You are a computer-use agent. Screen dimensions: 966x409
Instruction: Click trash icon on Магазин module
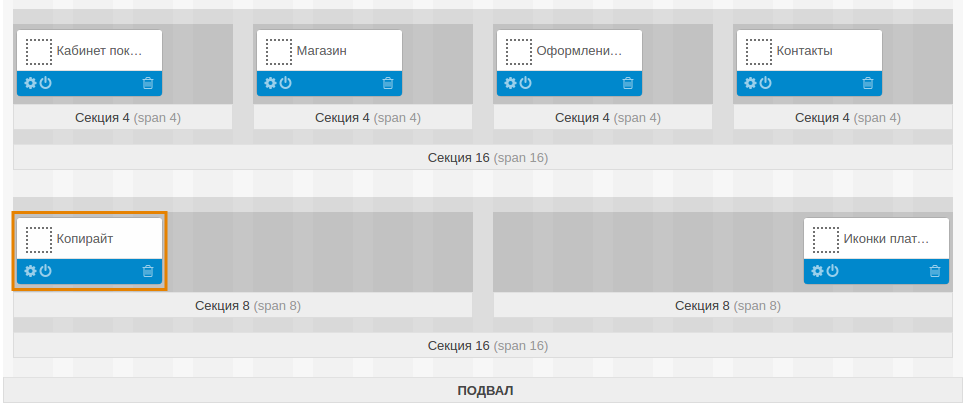[x=388, y=83]
